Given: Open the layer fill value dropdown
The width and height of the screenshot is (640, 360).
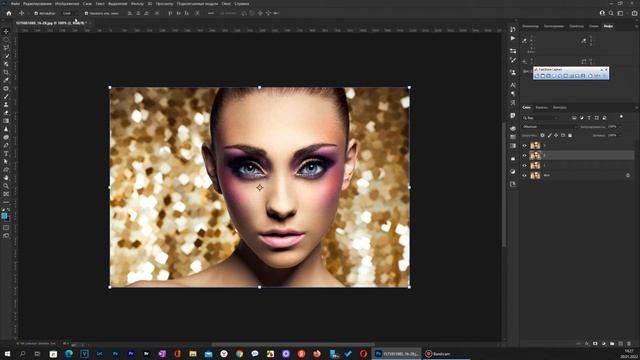Looking at the screenshot, I should click(614, 135).
